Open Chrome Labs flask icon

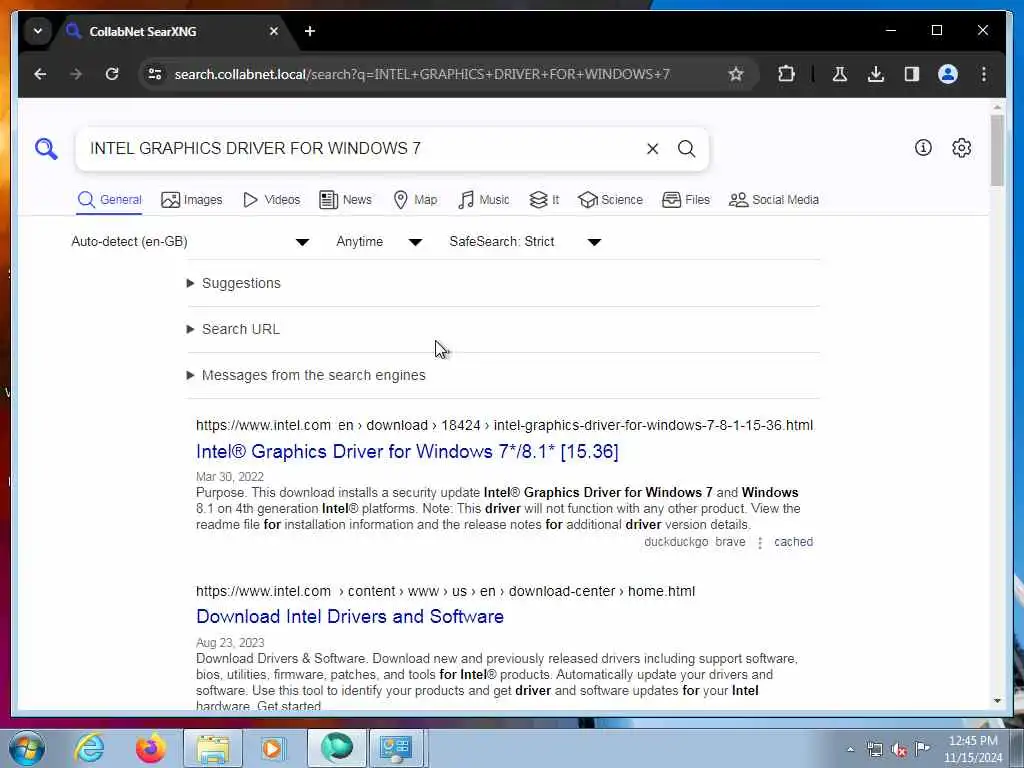(840, 74)
